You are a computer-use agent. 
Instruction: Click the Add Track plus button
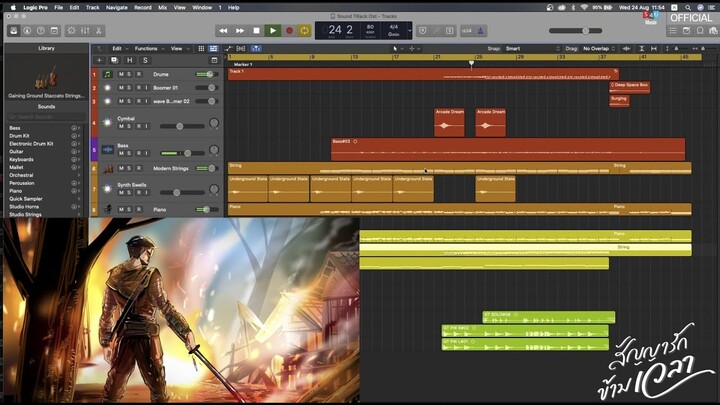coord(99,60)
